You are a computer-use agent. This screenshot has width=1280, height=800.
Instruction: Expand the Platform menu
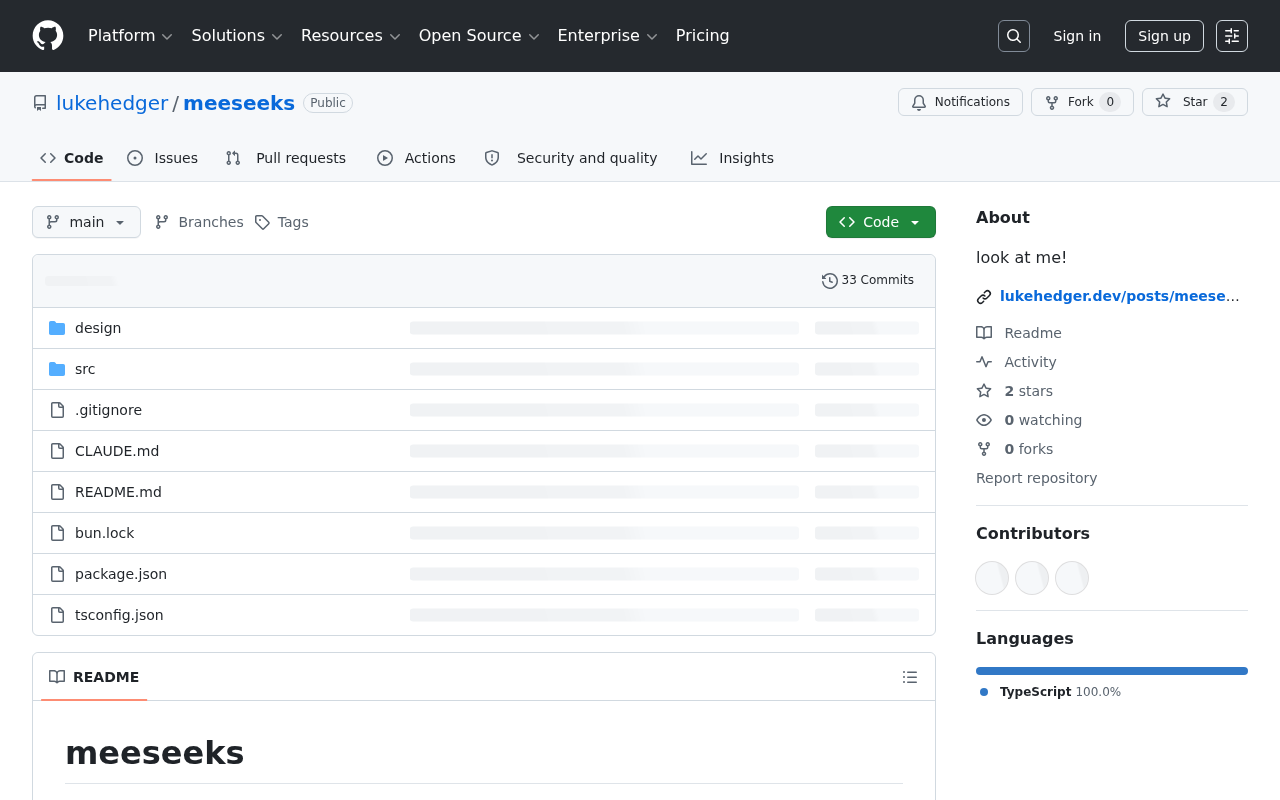130,36
